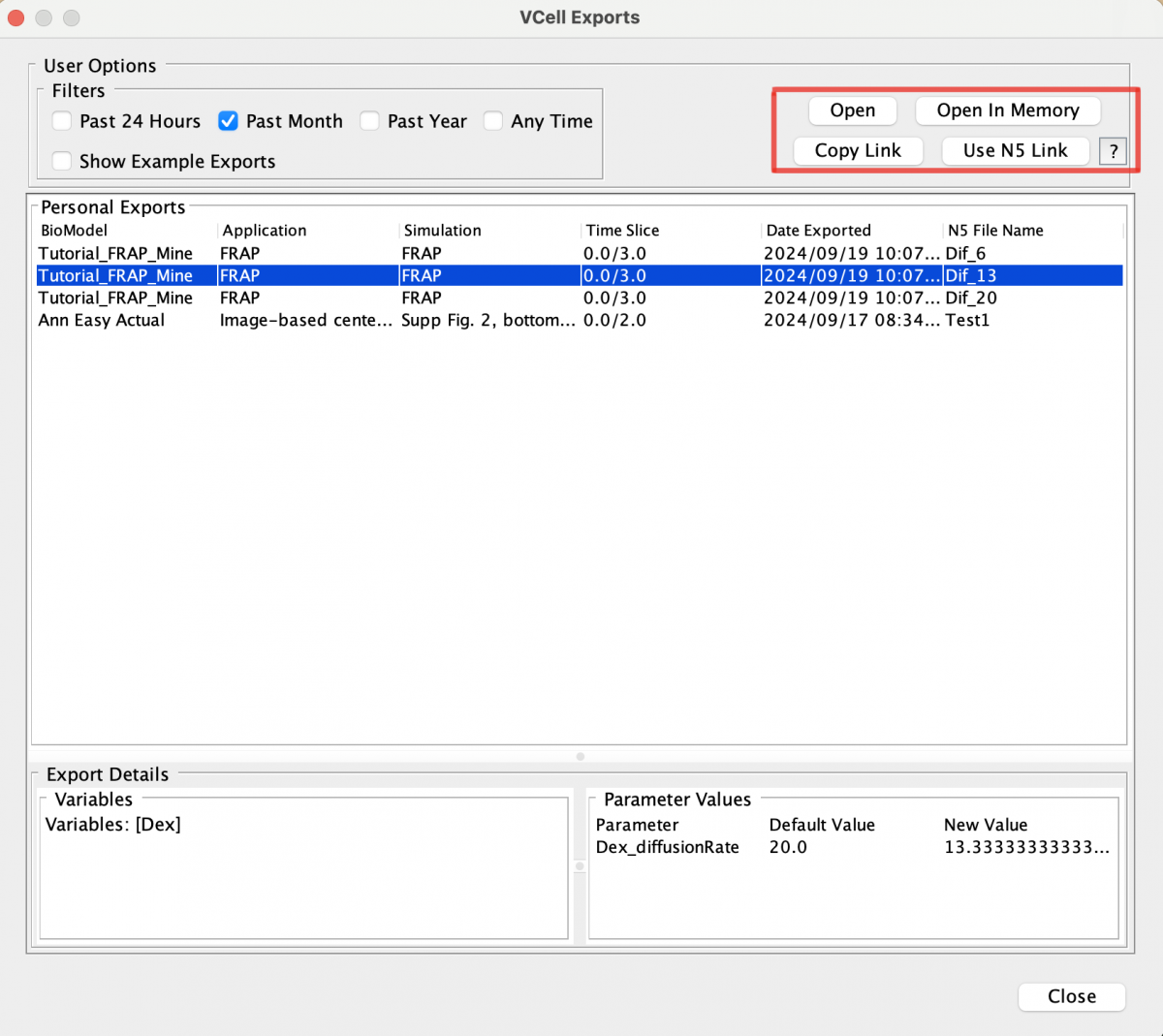This screenshot has height=1036, width=1163.
Task: Disable the Past Month filter
Action: [x=228, y=121]
